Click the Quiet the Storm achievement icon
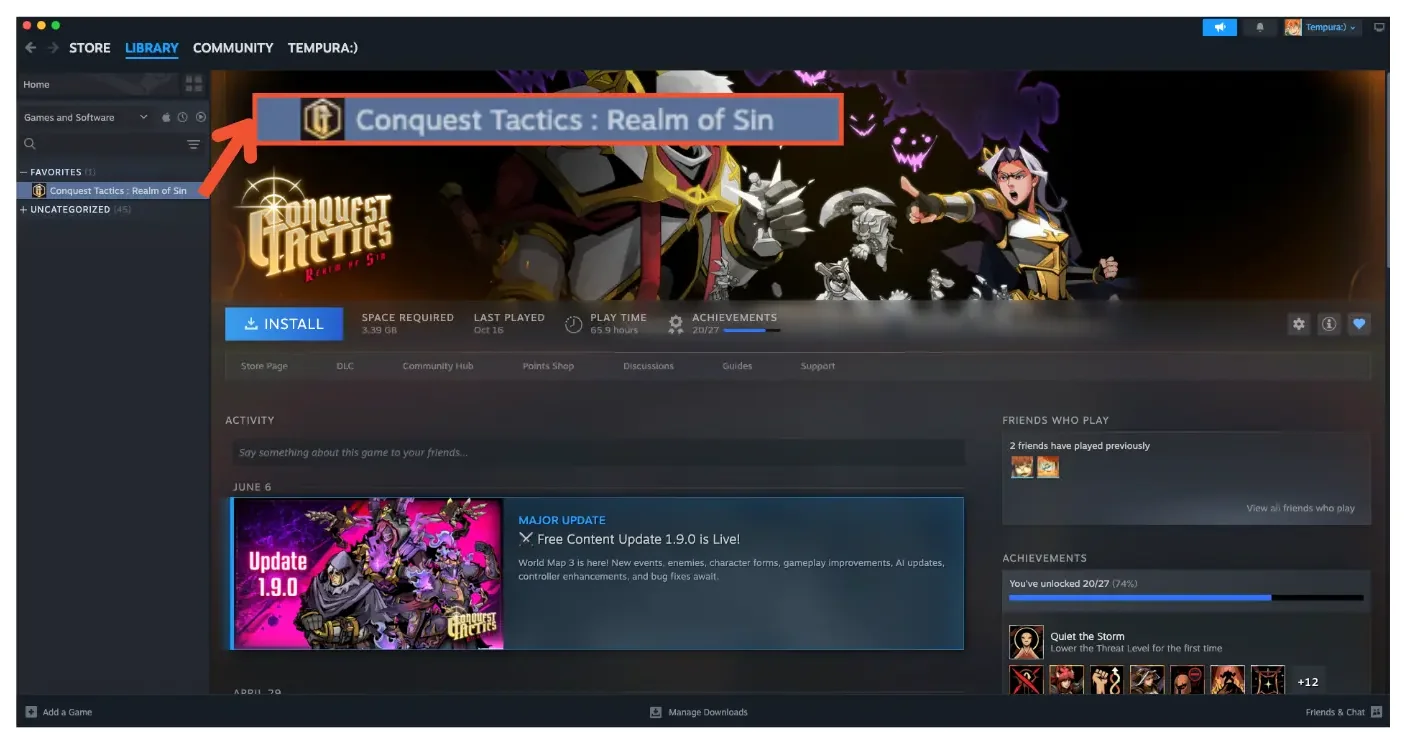 pyautogui.click(x=1026, y=642)
